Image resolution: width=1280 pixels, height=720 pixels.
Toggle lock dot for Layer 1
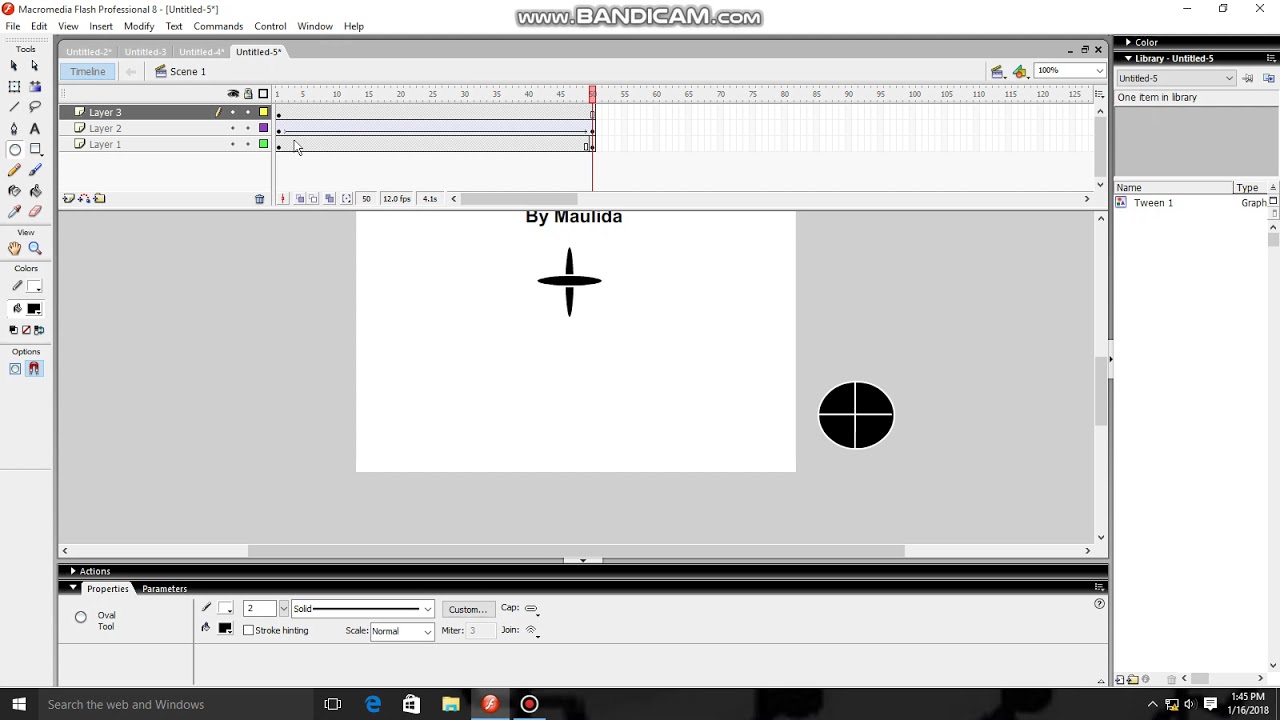click(x=248, y=144)
